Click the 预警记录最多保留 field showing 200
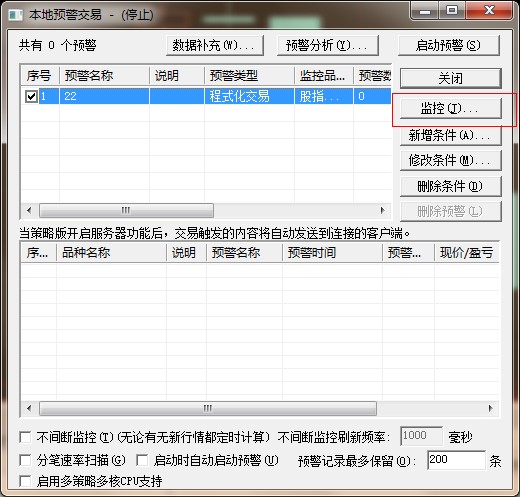520x497 pixels. (x=456, y=460)
